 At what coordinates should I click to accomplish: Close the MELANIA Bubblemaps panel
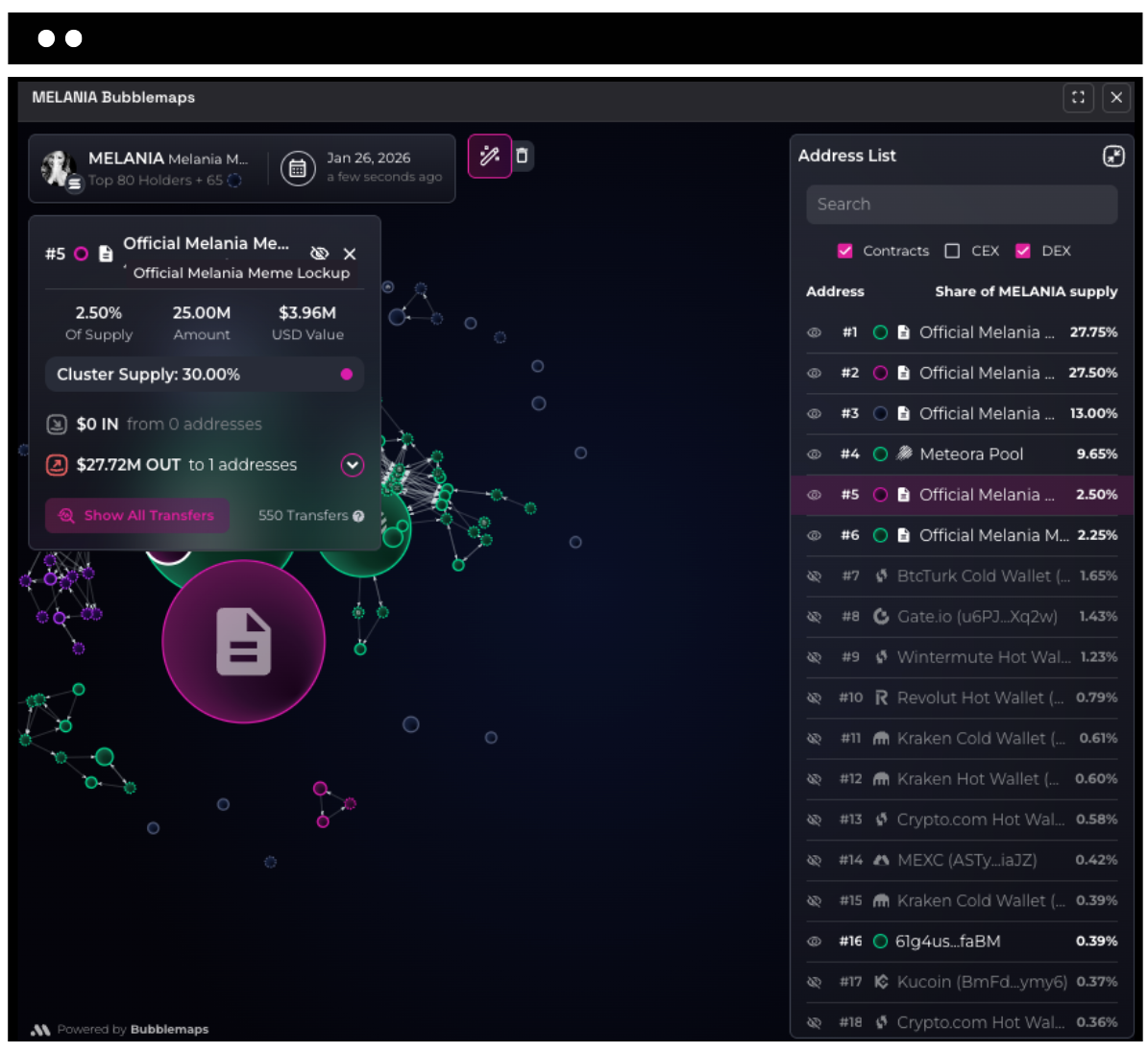(x=1116, y=97)
